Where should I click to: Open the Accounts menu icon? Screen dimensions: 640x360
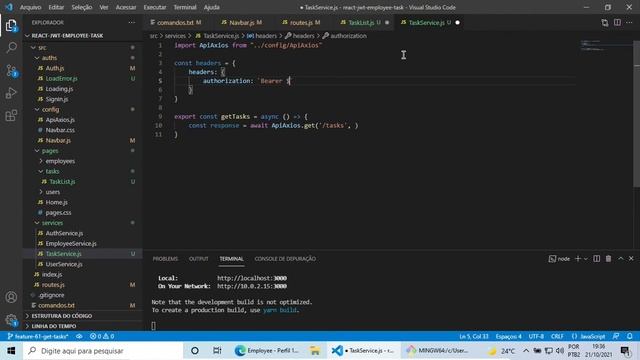(x=11, y=297)
